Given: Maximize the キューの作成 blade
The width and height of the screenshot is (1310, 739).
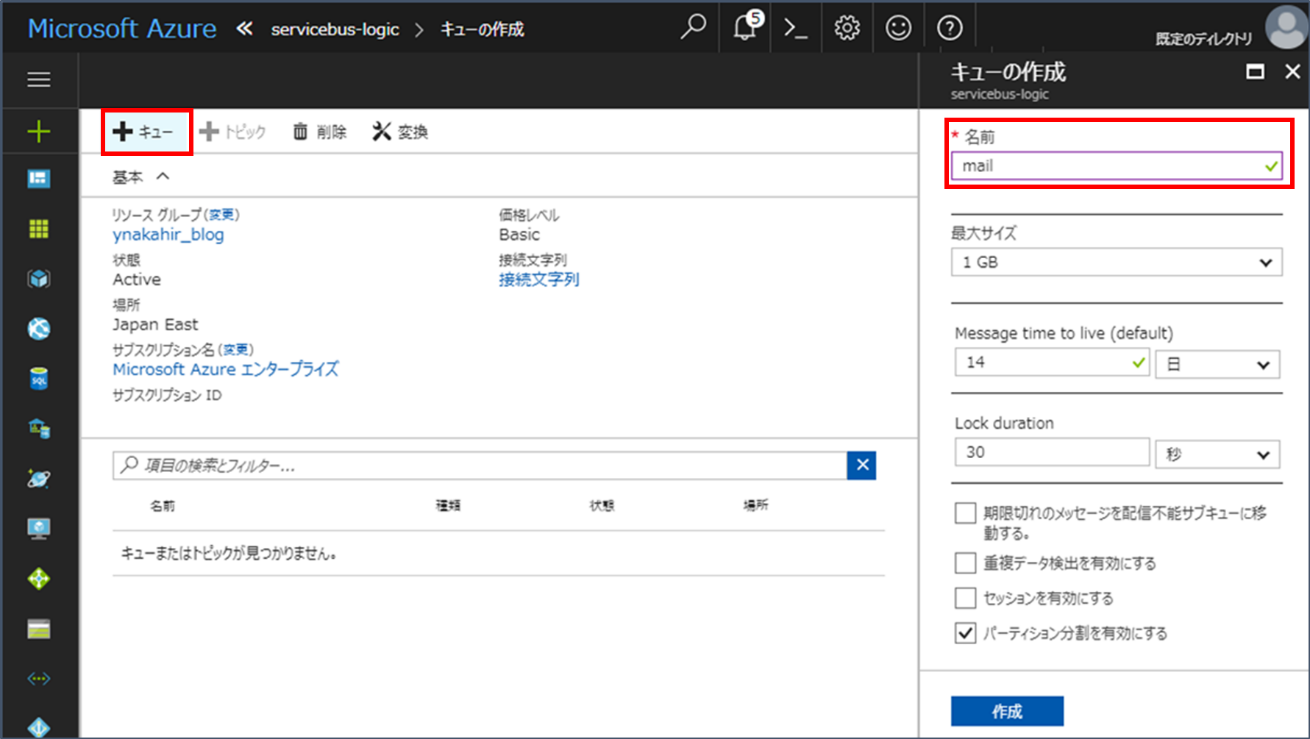Looking at the screenshot, I should (1256, 72).
